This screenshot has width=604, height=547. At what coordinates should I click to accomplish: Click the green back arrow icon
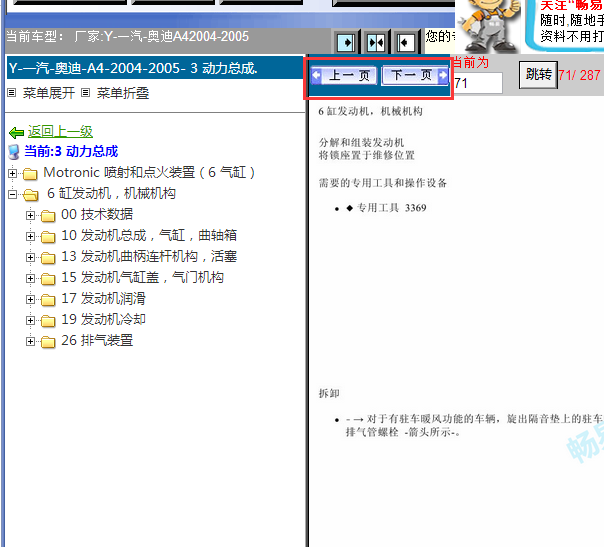17,133
